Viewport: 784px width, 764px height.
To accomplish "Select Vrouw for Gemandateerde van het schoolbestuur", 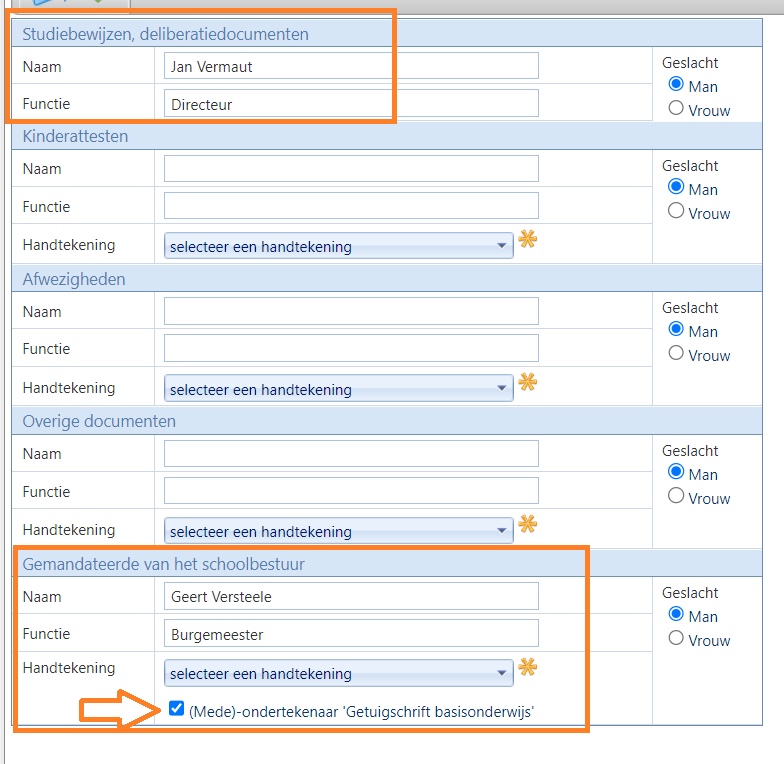I will [x=676, y=638].
